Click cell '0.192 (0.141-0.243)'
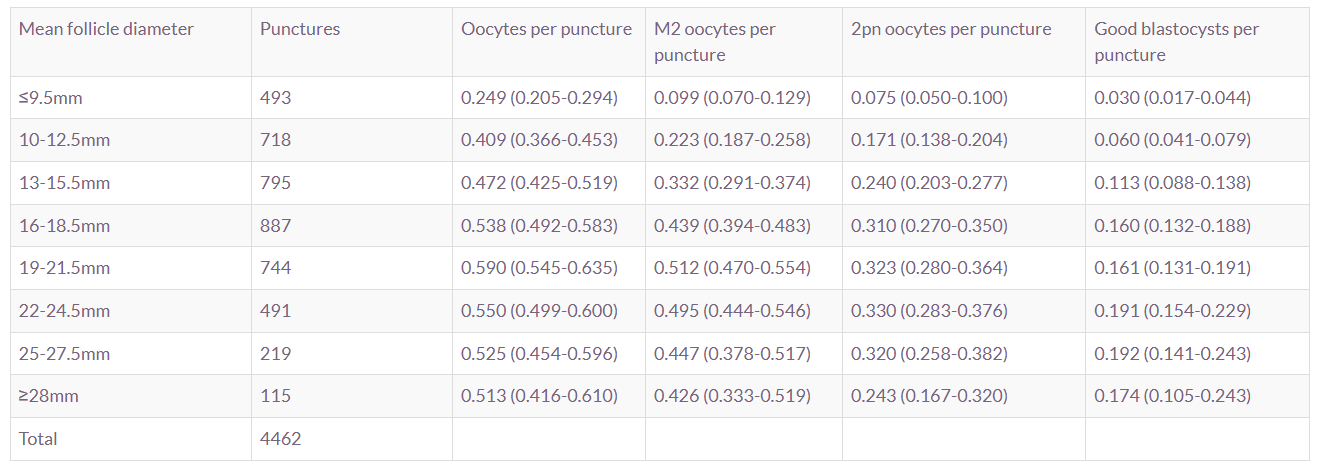1318x471 pixels. pyautogui.click(x=1172, y=354)
